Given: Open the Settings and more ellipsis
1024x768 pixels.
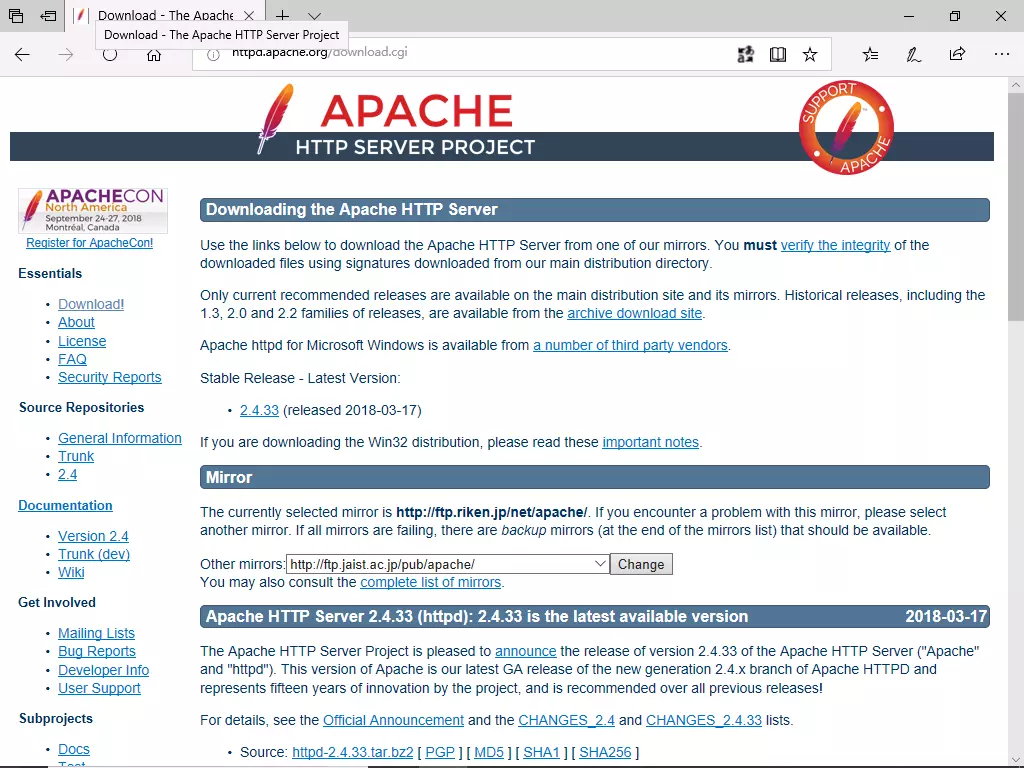Looking at the screenshot, I should [1001, 55].
